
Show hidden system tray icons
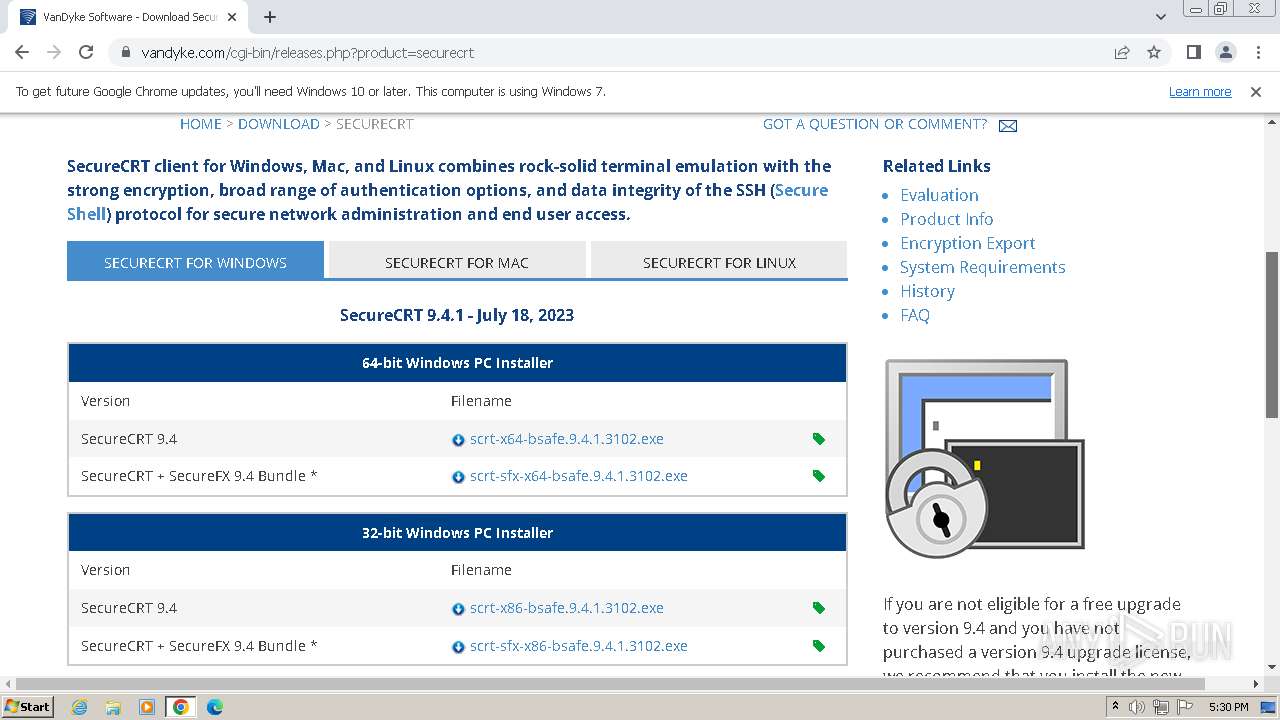tap(1115, 707)
